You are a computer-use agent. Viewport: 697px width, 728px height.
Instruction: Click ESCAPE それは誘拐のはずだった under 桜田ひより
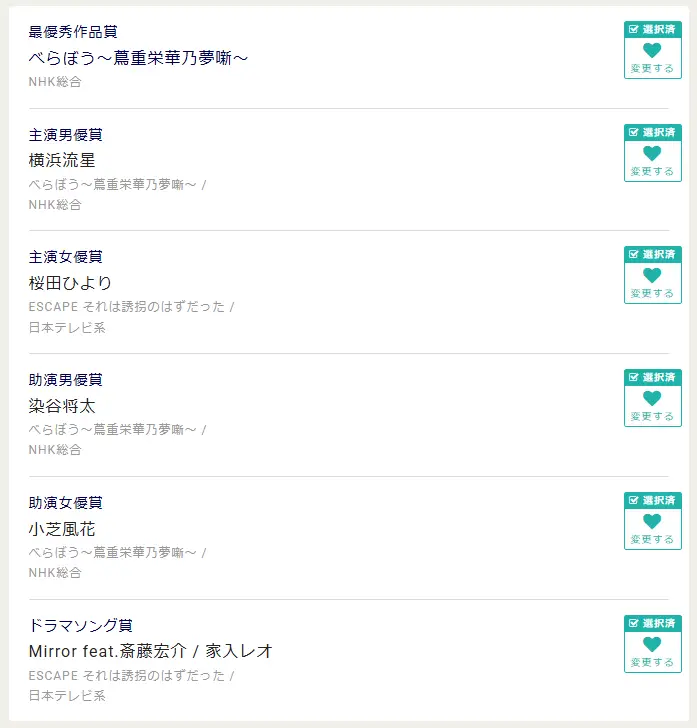(126, 307)
